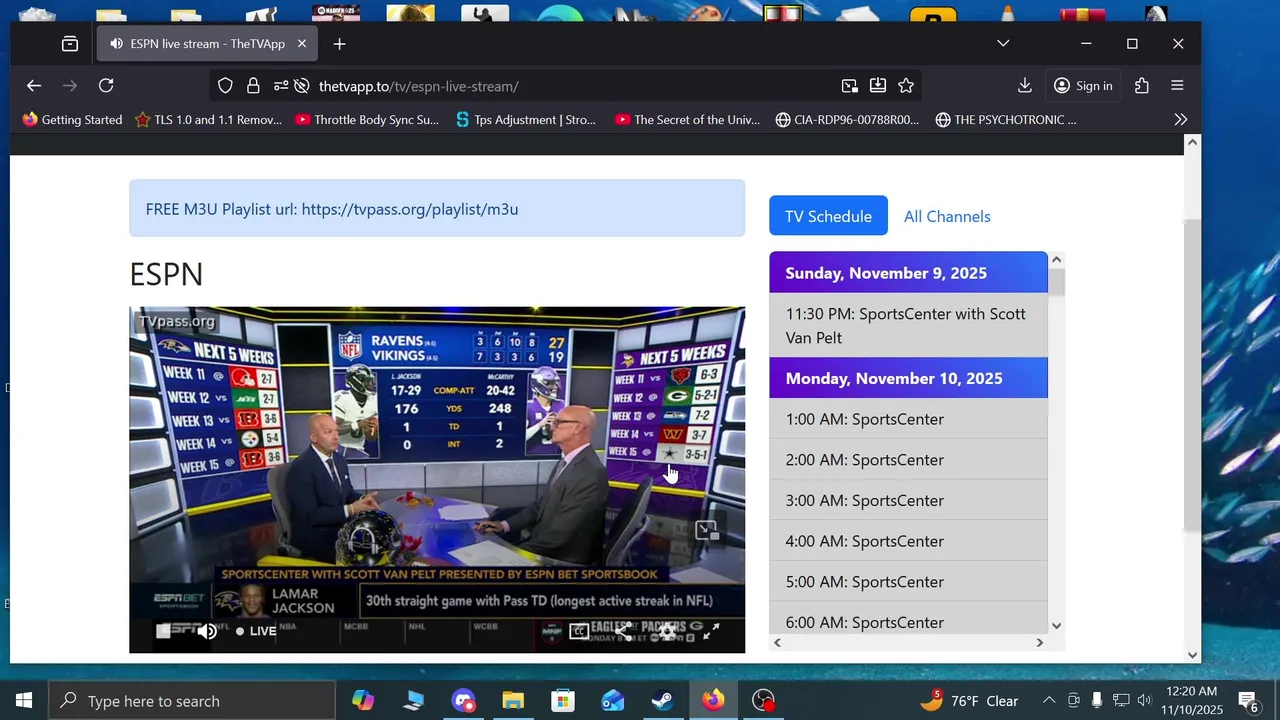Reload the current page
1280x720 pixels.
pos(106,86)
